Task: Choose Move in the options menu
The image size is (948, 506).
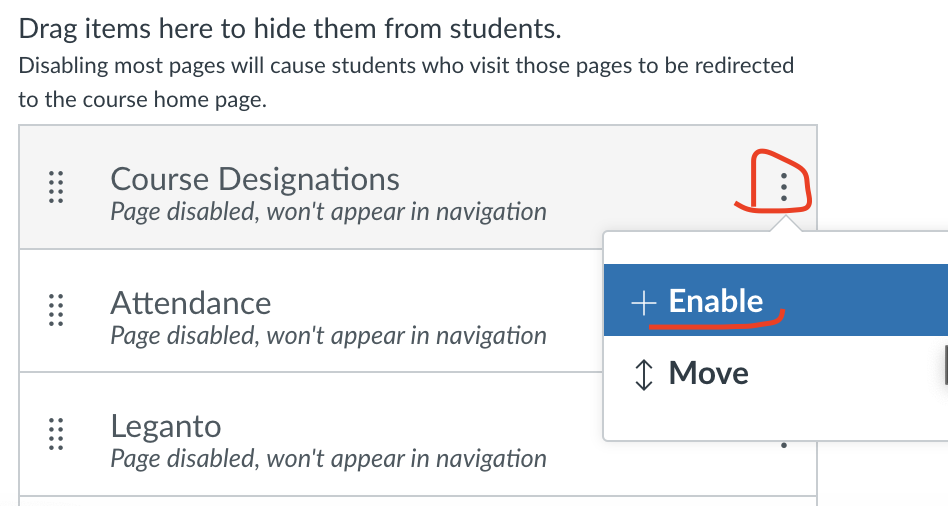Action: coord(776,373)
